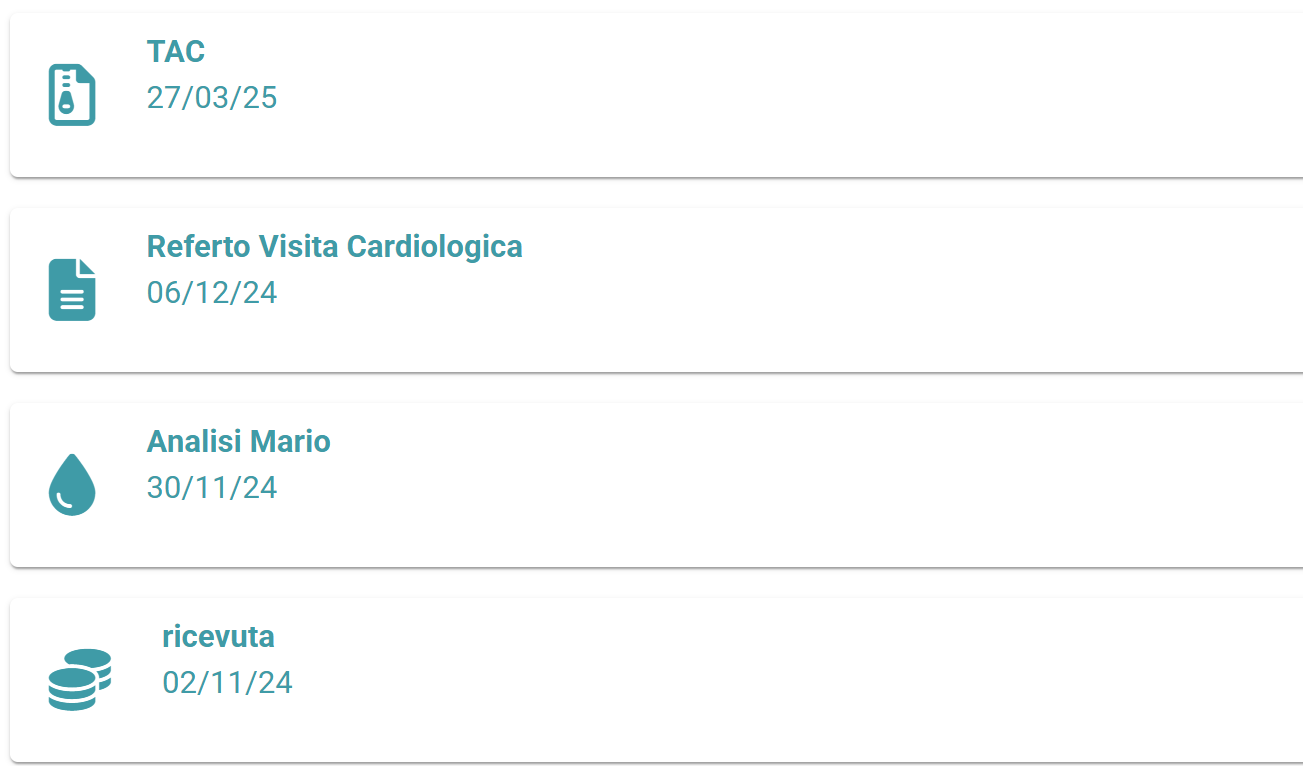Click the blank area of the ricevuta card

(800, 680)
